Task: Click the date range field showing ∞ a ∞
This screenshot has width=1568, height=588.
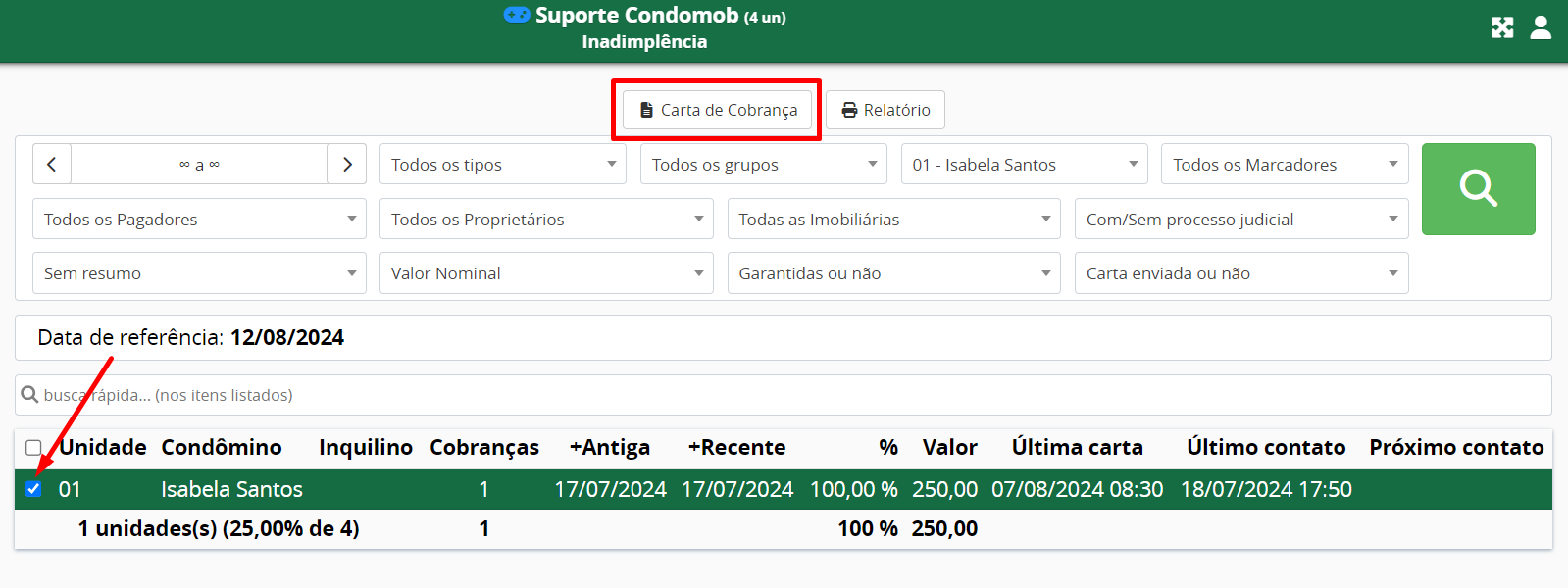Action: pyautogui.click(x=199, y=165)
